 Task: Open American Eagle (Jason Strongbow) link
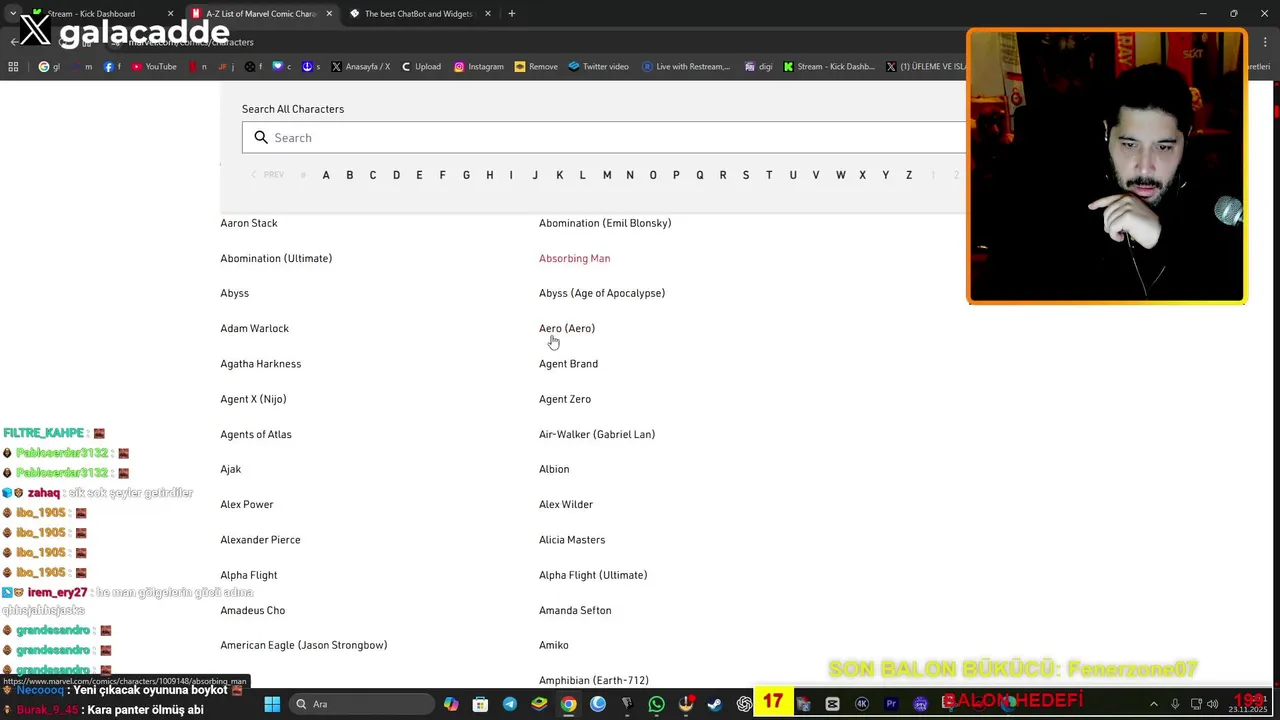tap(304, 645)
